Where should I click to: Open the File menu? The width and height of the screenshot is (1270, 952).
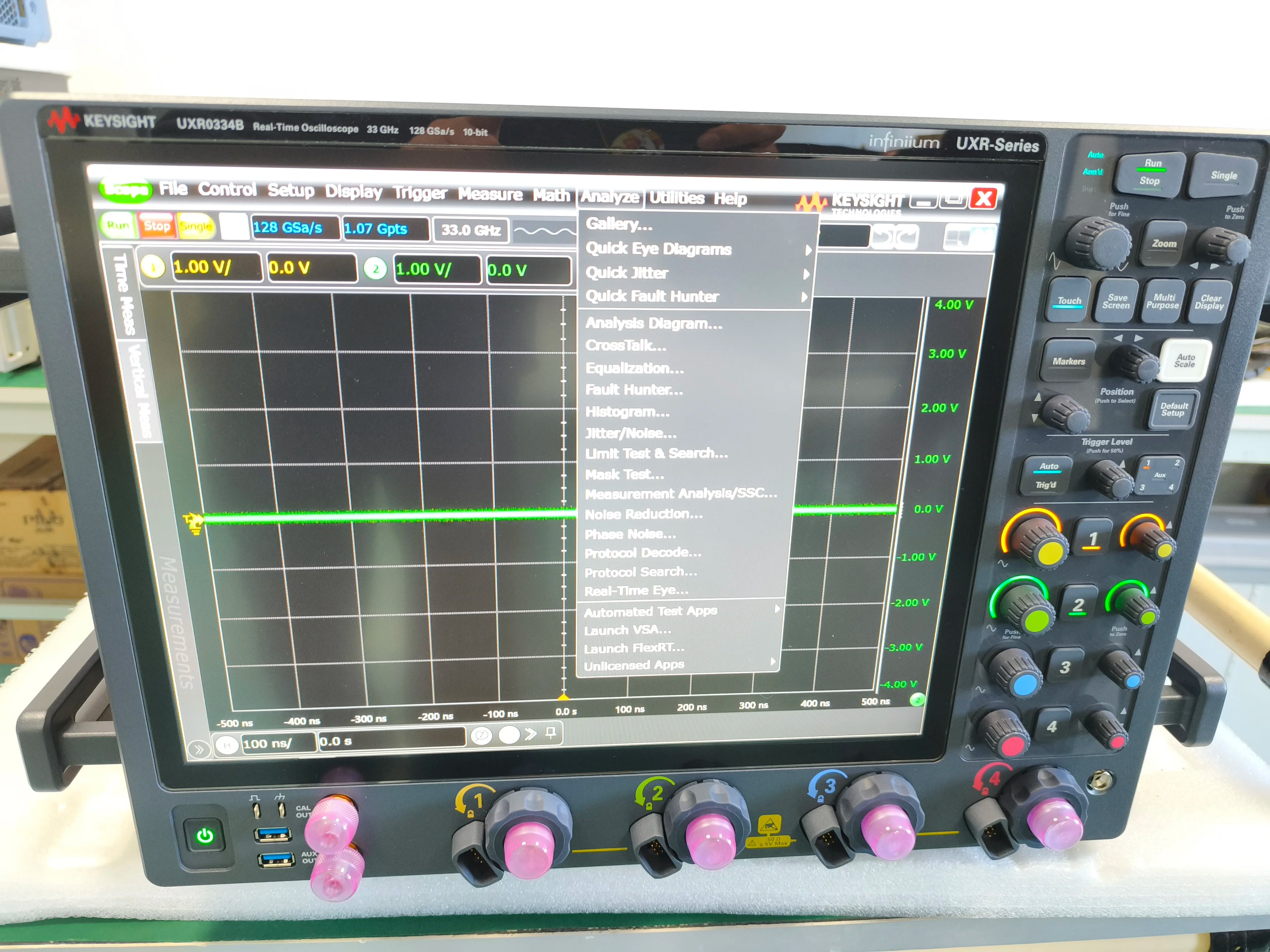pyautogui.click(x=173, y=189)
